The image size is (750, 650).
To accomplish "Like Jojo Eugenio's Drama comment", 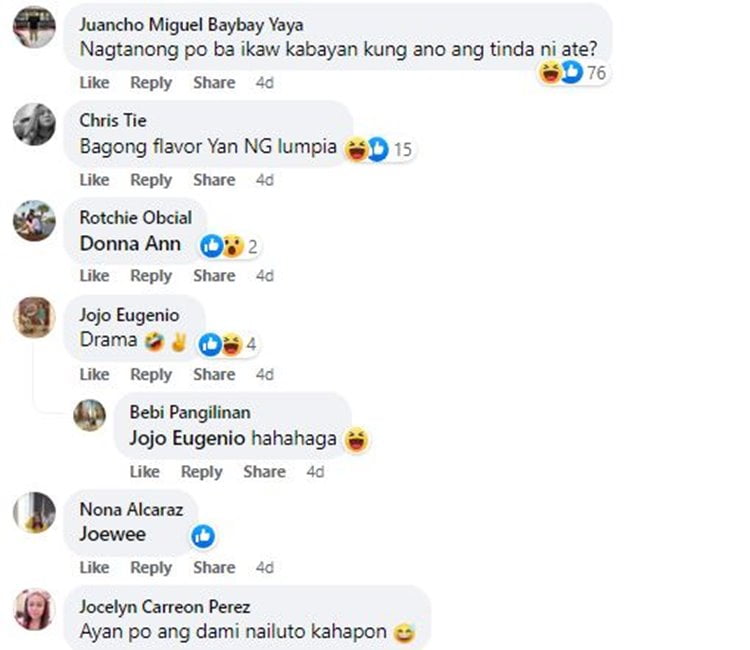I will (x=94, y=374).
